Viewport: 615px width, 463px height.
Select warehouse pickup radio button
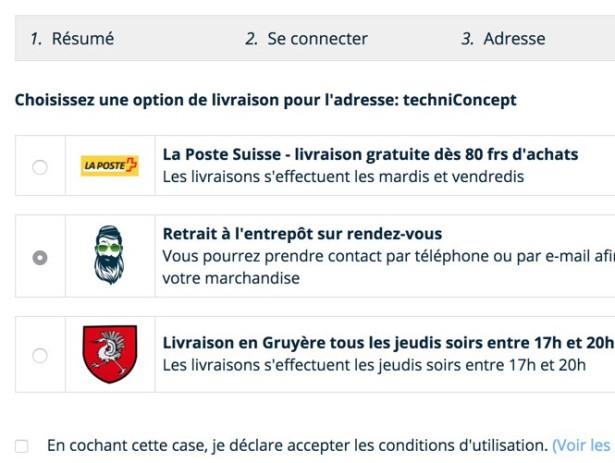tap(40, 257)
